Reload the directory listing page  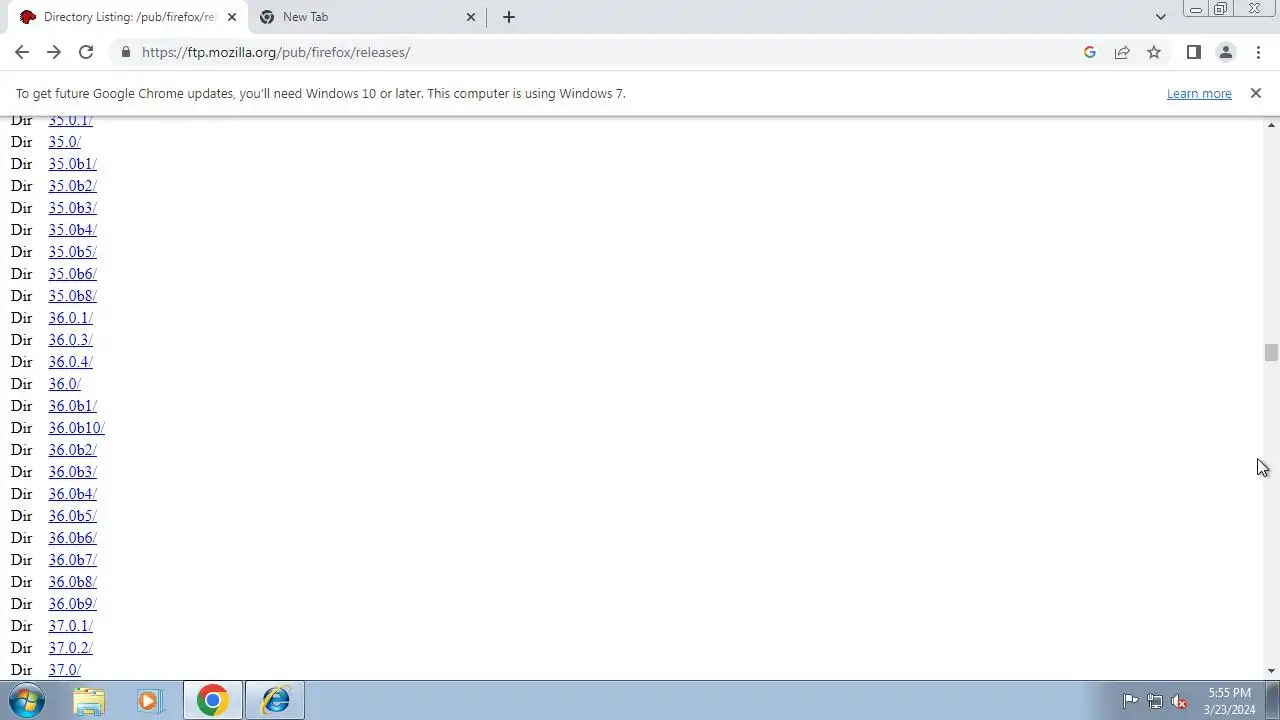[x=86, y=52]
